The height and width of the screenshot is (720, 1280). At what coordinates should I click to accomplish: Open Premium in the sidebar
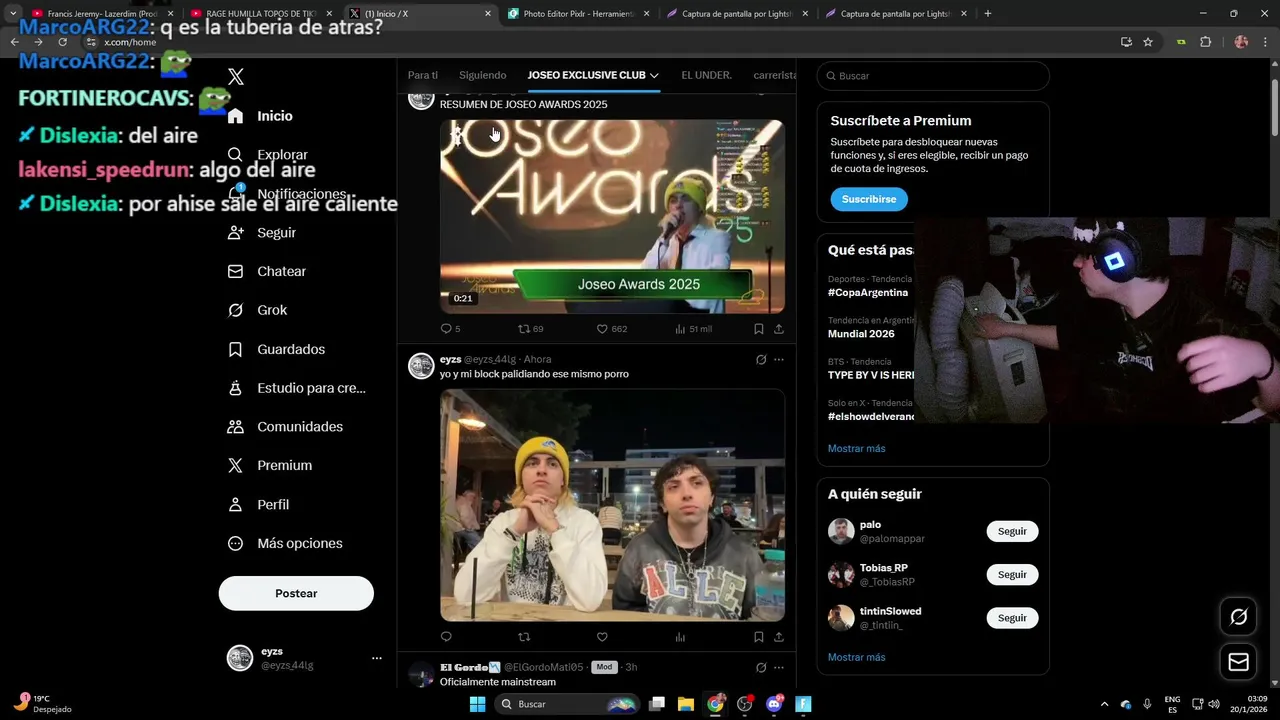pyautogui.click(x=270, y=465)
